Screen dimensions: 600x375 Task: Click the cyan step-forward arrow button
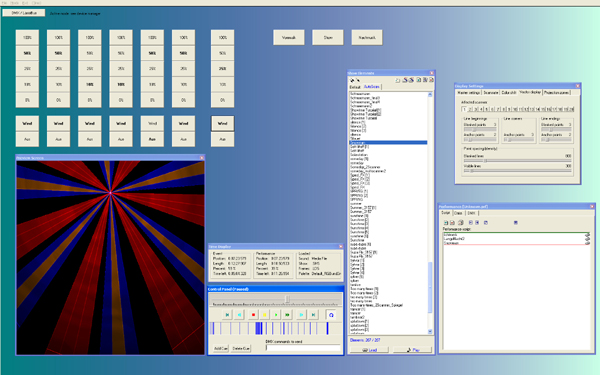point(301,315)
